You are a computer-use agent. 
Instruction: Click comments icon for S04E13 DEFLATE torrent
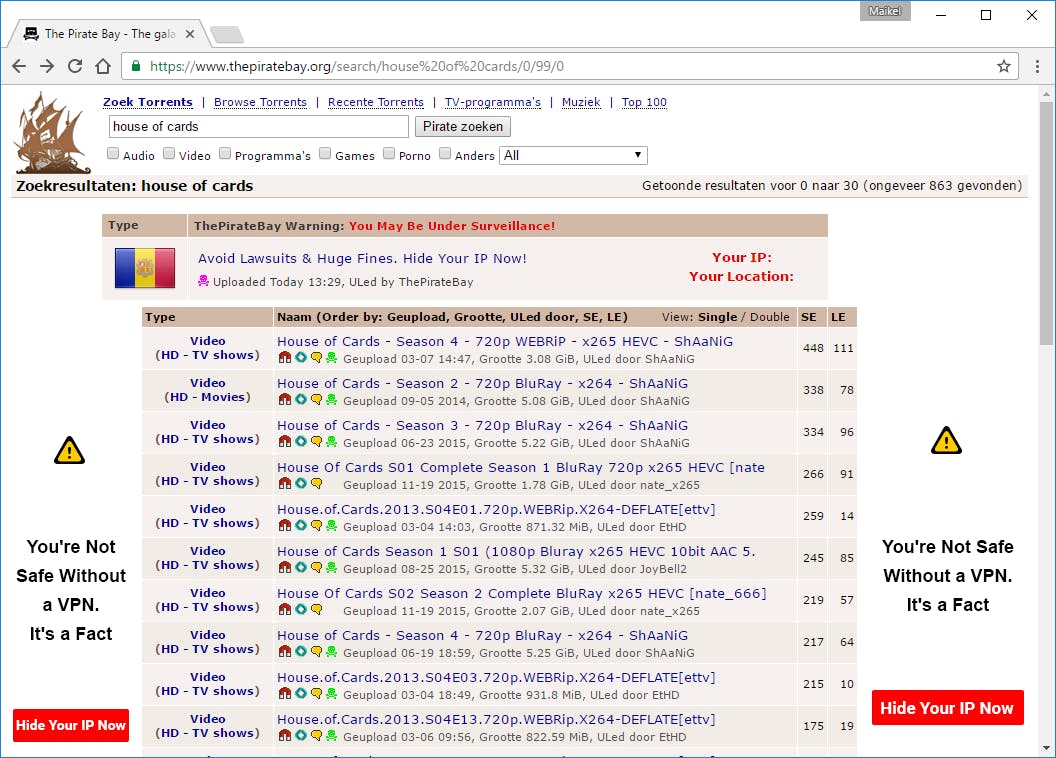coord(316,736)
